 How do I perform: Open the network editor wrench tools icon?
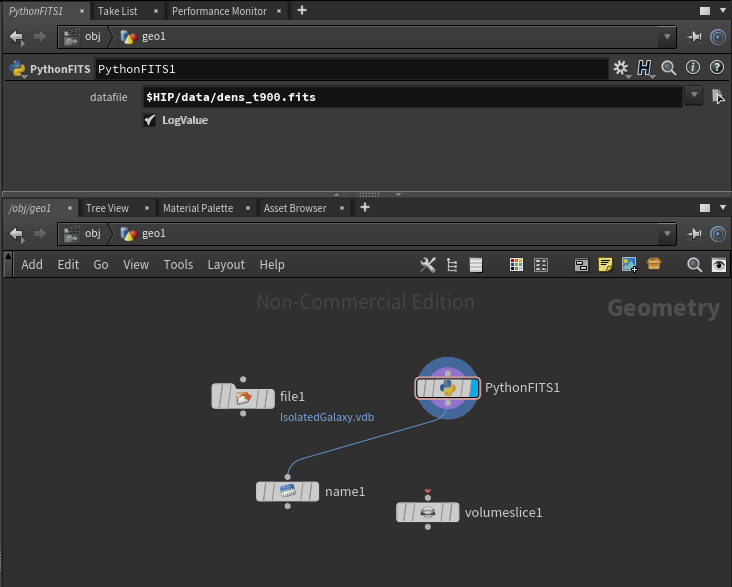pyautogui.click(x=428, y=265)
